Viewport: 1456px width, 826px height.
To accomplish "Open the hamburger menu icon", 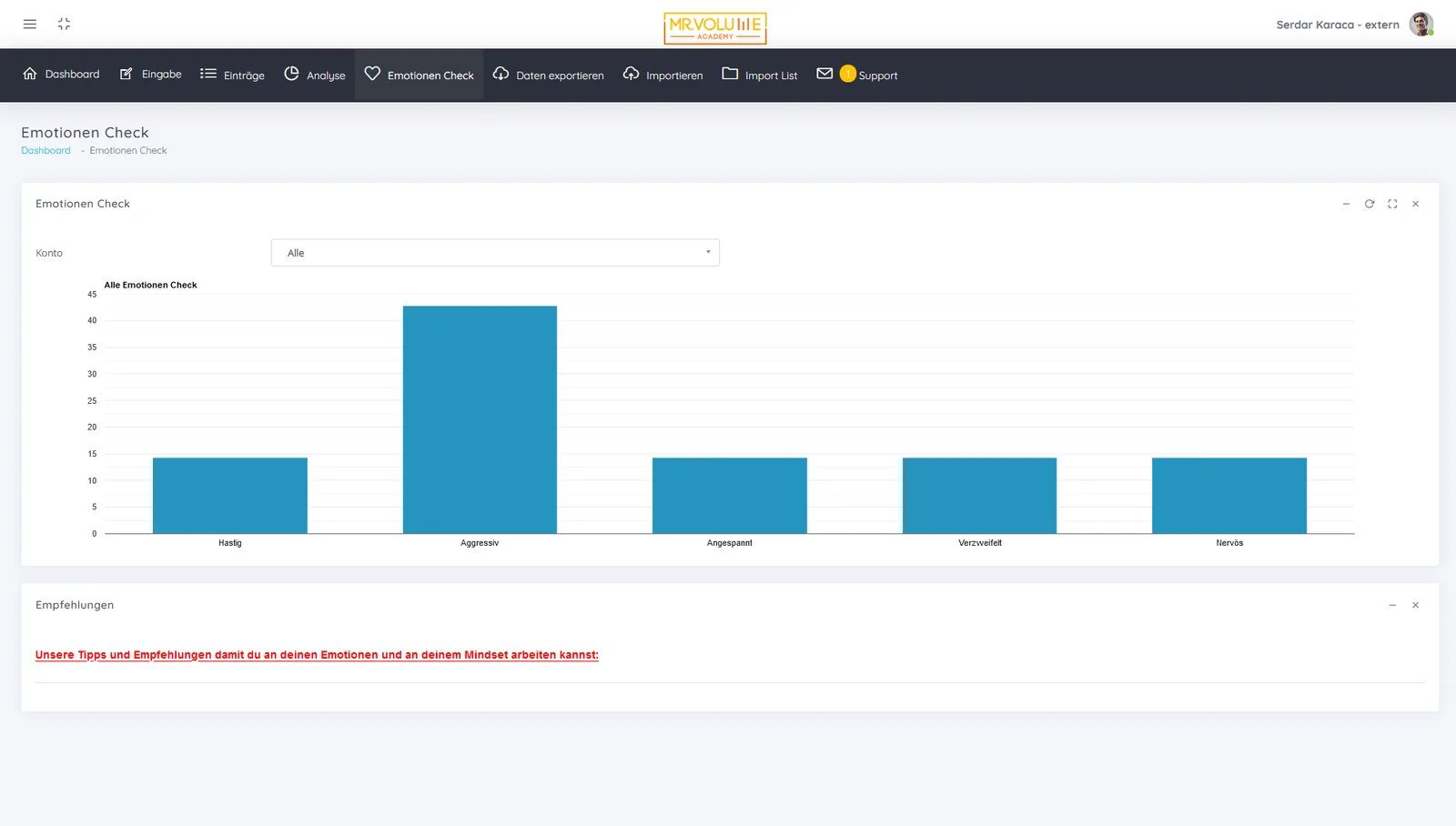I will (30, 25).
